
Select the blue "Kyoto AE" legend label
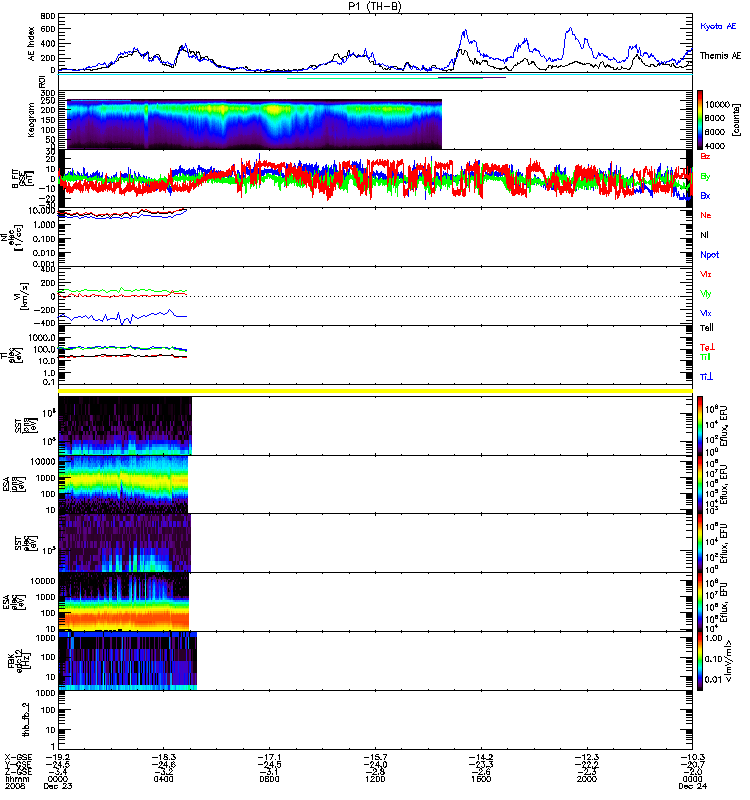click(x=718, y=26)
